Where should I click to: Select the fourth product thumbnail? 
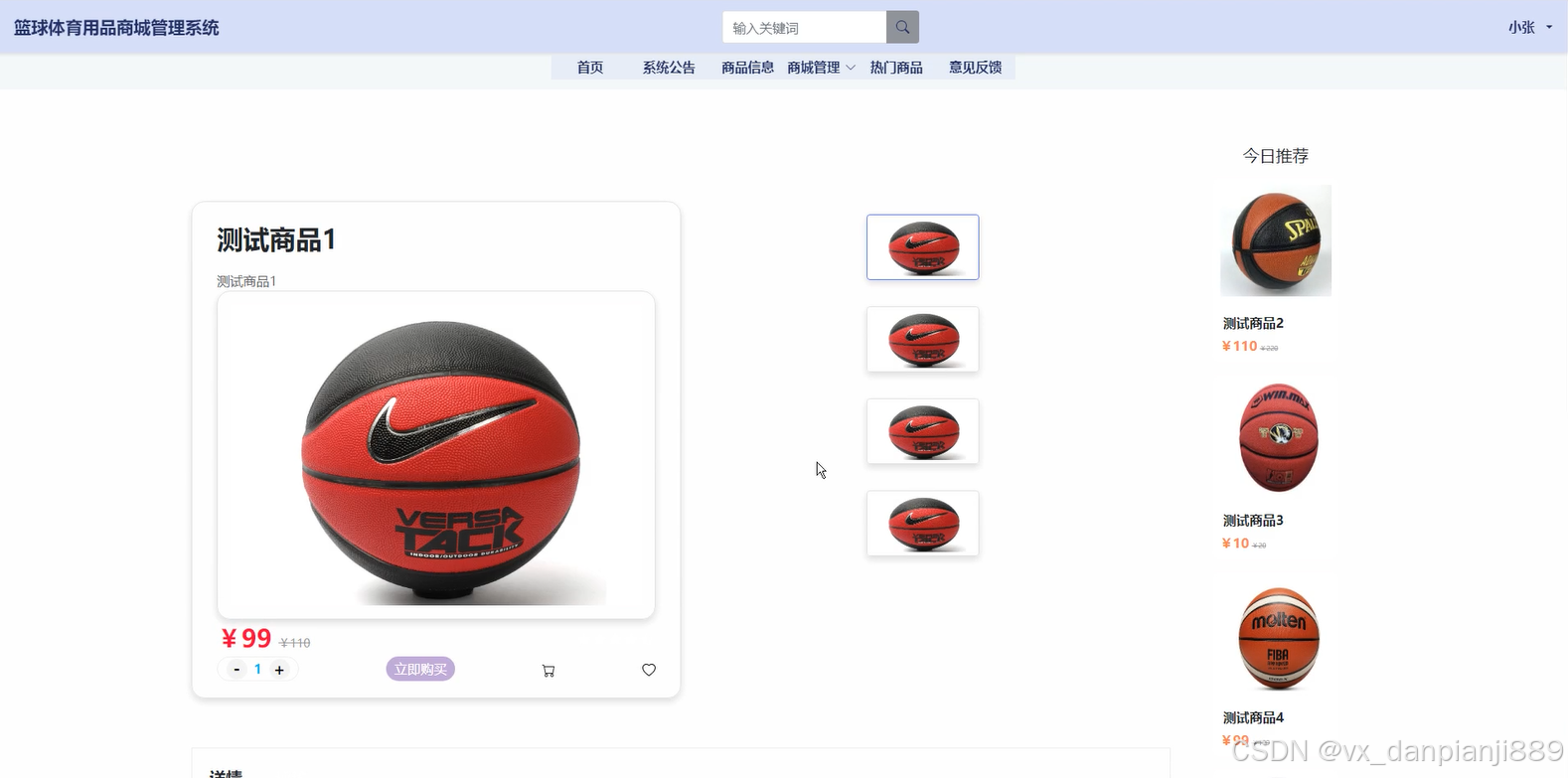(923, 524)
